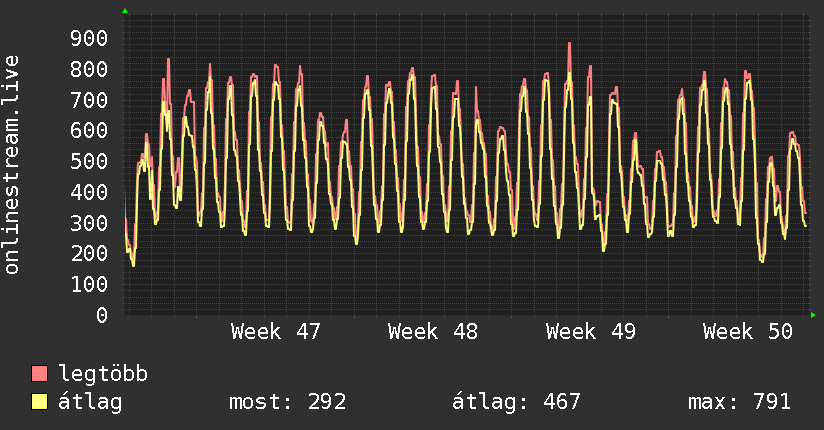Click the 'max: 791' statistic

pos(739,402)
